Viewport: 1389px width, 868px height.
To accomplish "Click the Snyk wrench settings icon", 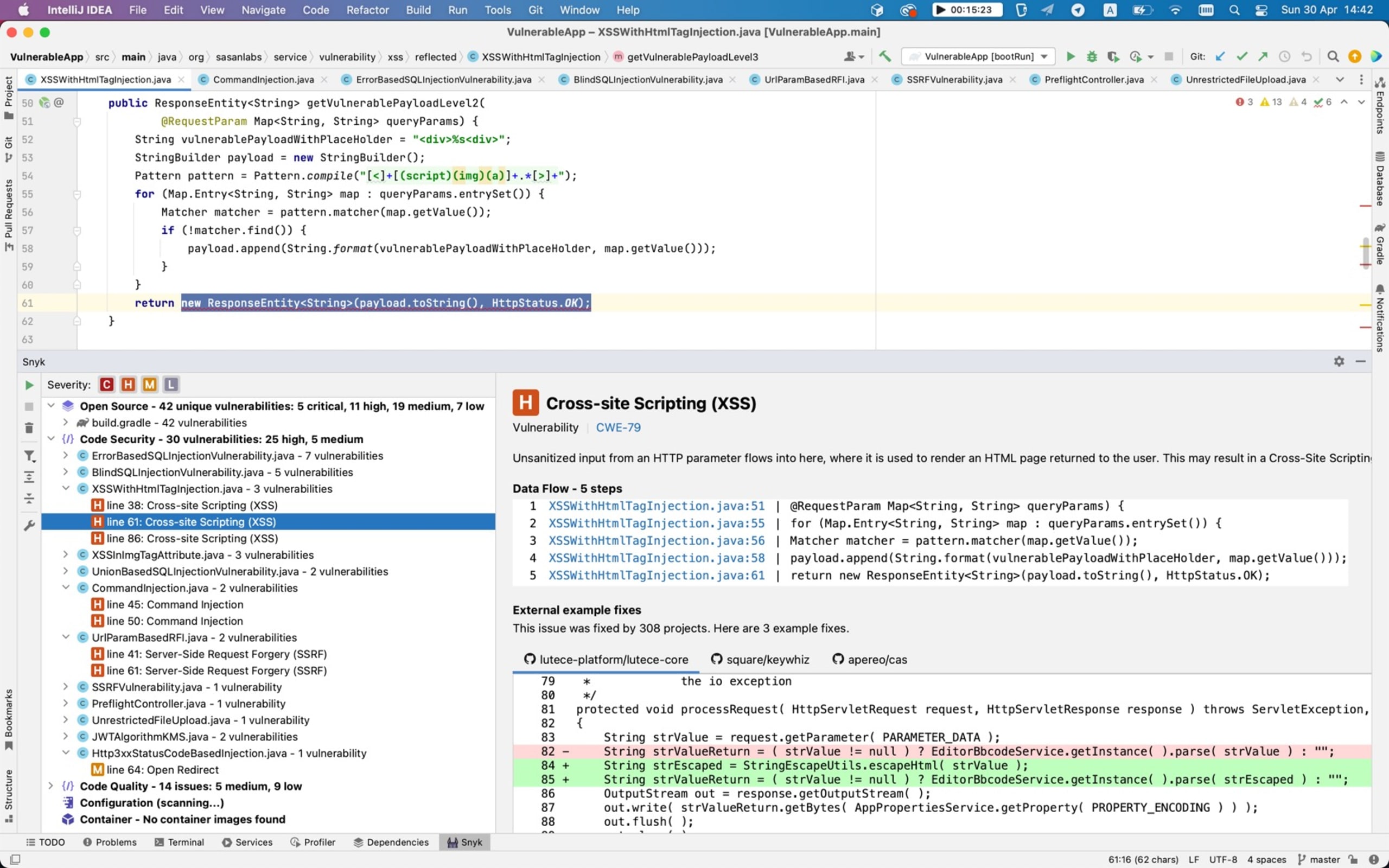I will pyautogui.click(x=29, y=525).
